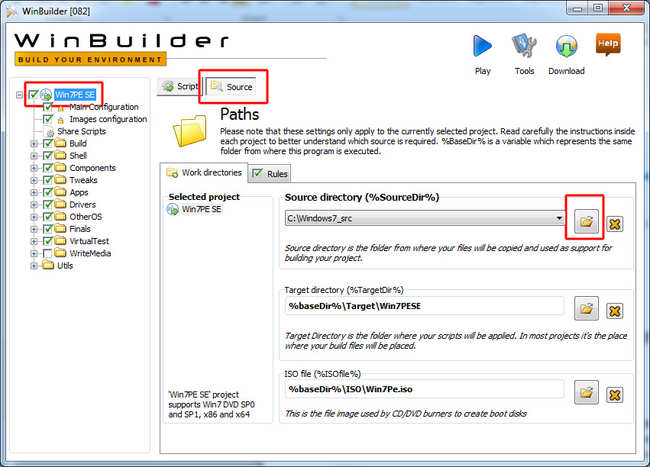Viewport: 650px width, 467px height.
Task: Click the Win7PE SE globe icon in Selected project
Action: tap(172, 209)
